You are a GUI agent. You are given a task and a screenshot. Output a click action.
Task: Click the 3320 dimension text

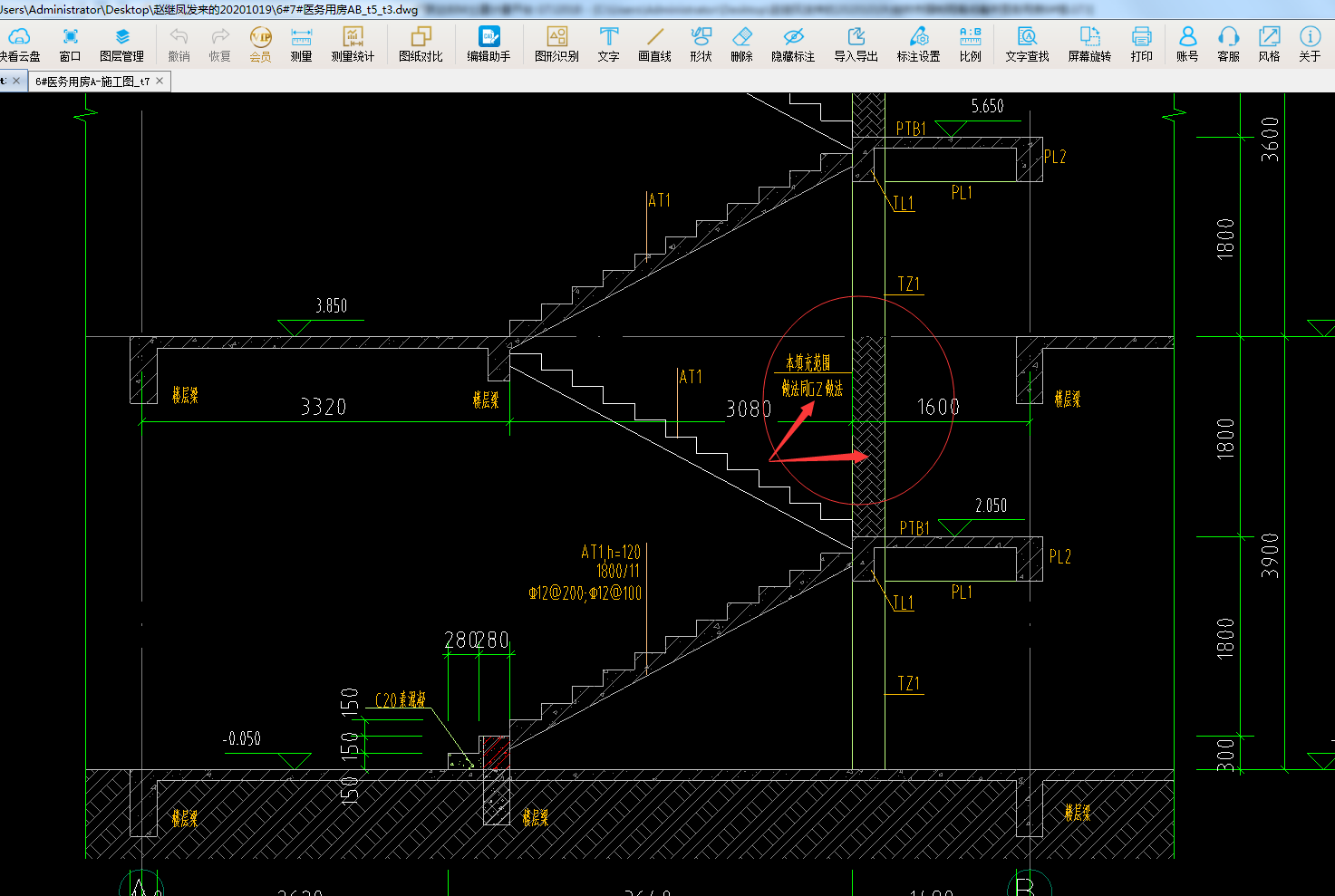(x=324, y=407)
